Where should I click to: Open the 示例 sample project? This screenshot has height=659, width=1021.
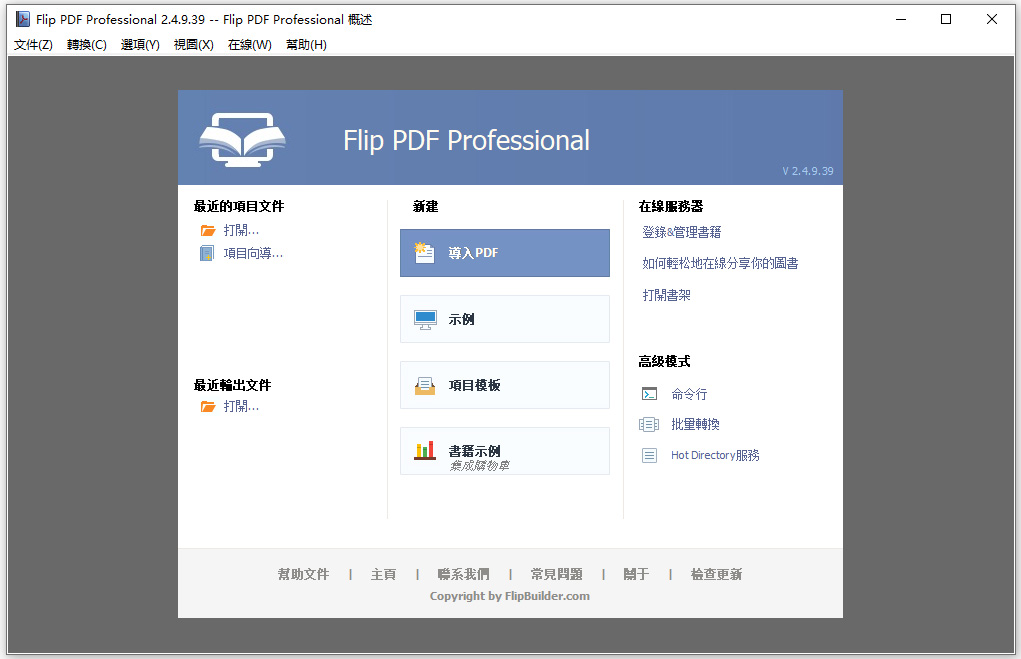pos(504,319)
